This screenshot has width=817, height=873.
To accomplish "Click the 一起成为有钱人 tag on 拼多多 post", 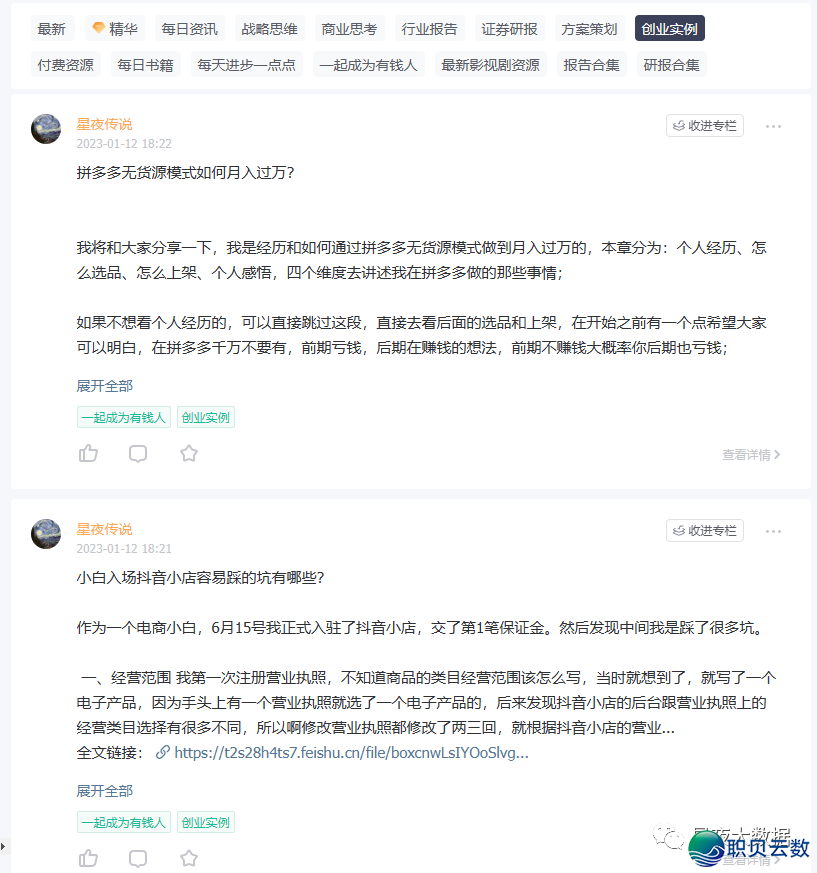I will pos(124,417).
